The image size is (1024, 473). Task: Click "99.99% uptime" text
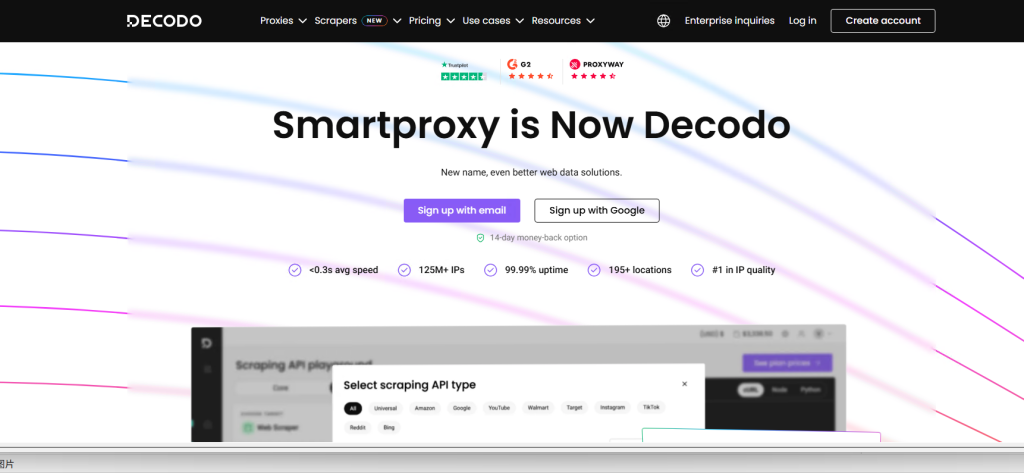coord(536,270)
